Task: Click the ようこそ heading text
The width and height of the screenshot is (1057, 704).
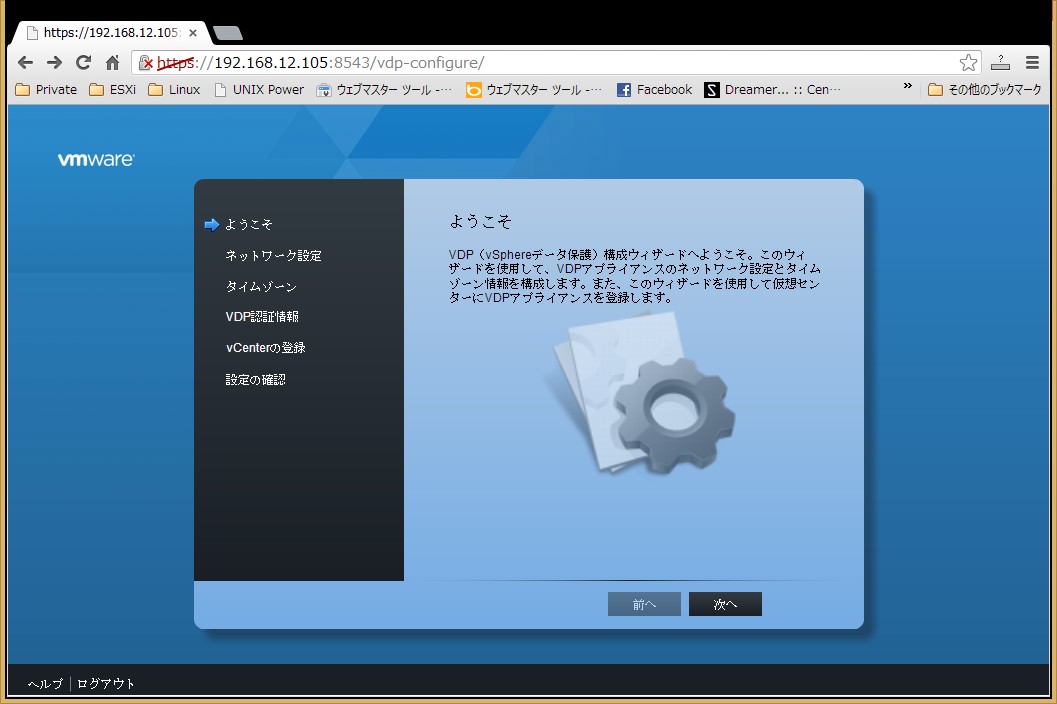Action: [x=481, y=221]
